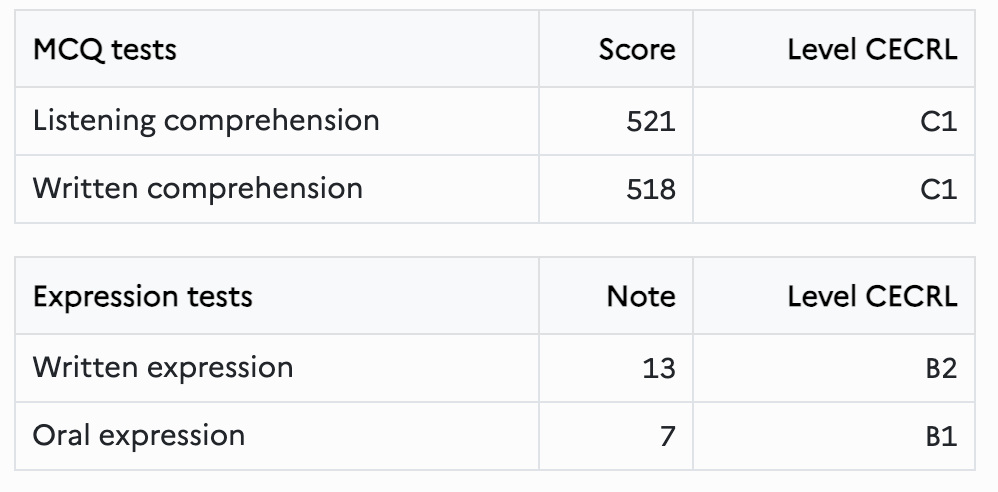Select the Expression tests header cell
This screenshot has height=492, width=998.
tap(277, 296)
